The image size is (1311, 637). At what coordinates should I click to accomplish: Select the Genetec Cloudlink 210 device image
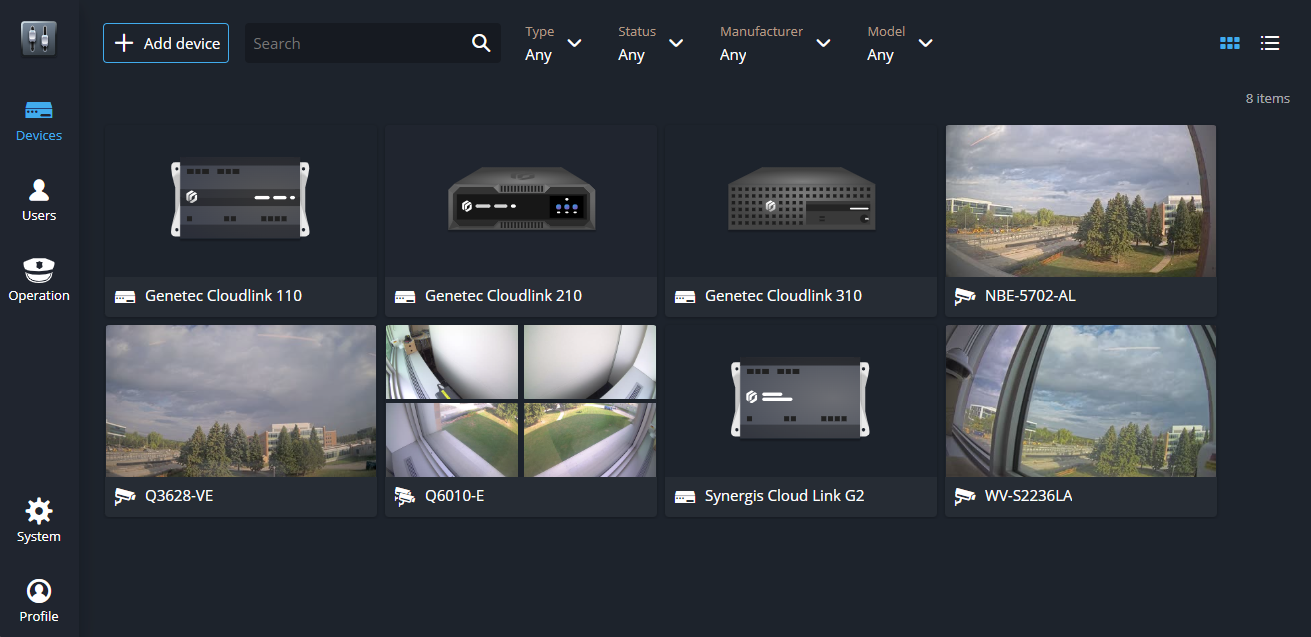[521, 201]
